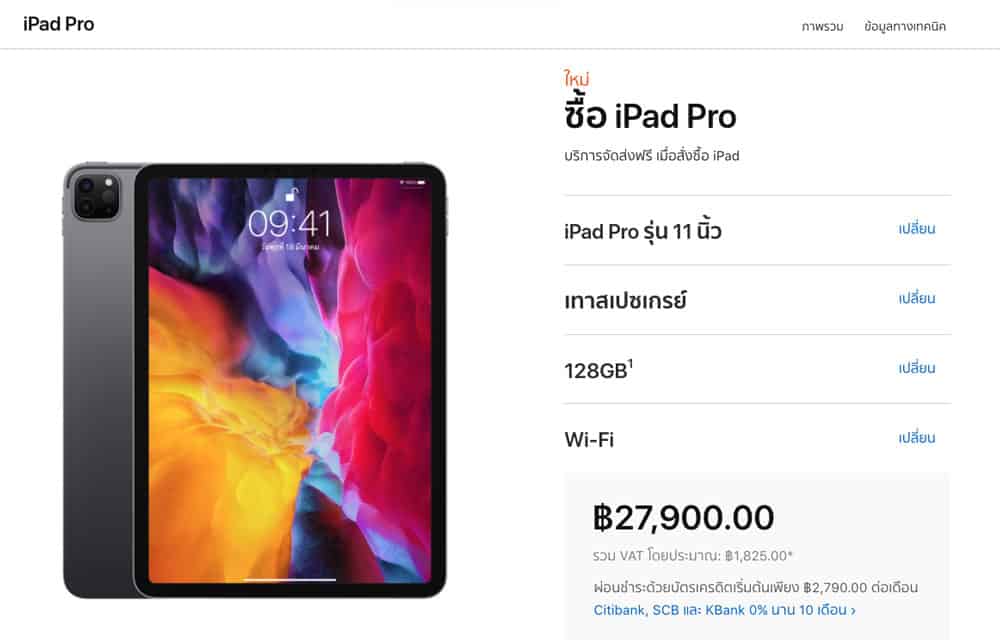Click the ฿27,900.00 price text

point(683,517)
